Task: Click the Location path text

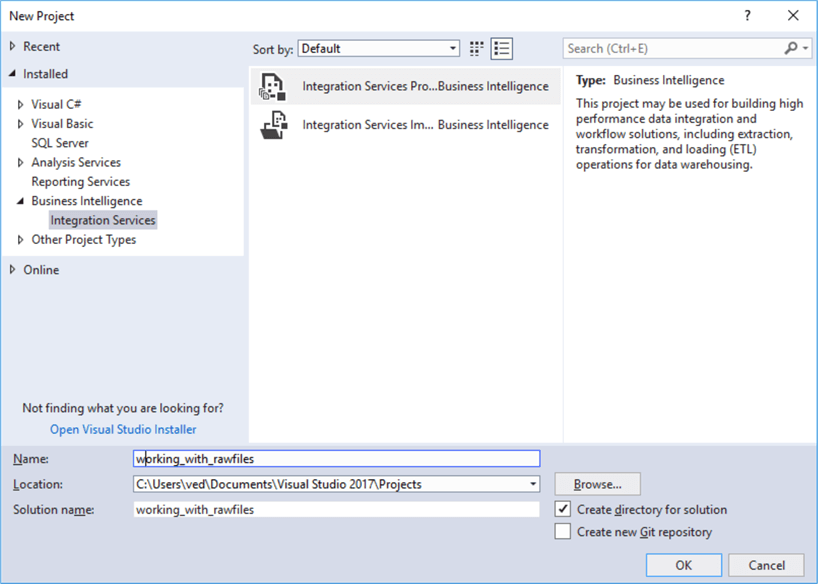Action: [279, 484]
